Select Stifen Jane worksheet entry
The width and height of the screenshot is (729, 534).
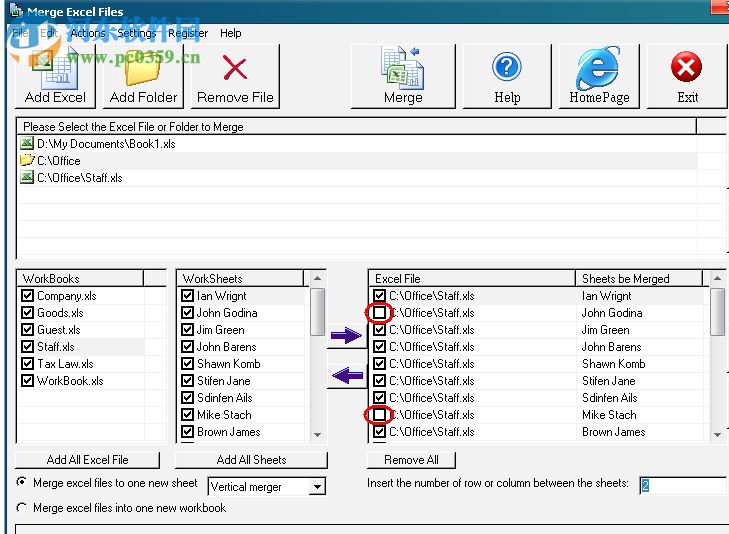click(224, 381)
